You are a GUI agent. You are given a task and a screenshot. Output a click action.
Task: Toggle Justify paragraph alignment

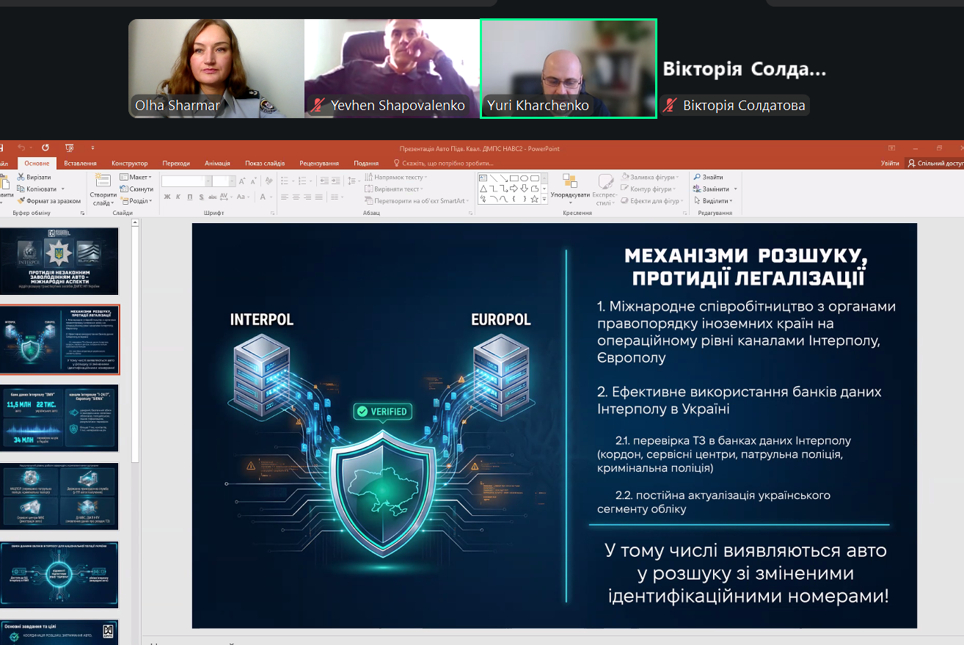click(319, 197)
